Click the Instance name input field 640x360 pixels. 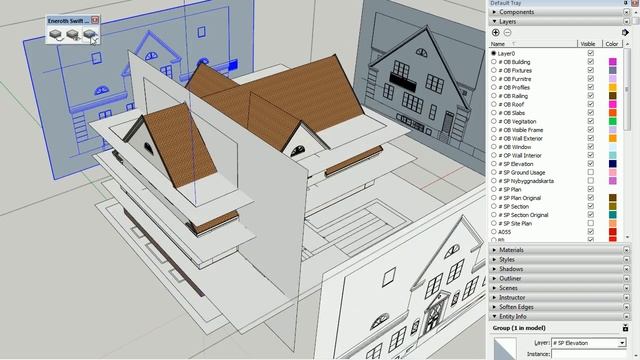click(589, 354)
